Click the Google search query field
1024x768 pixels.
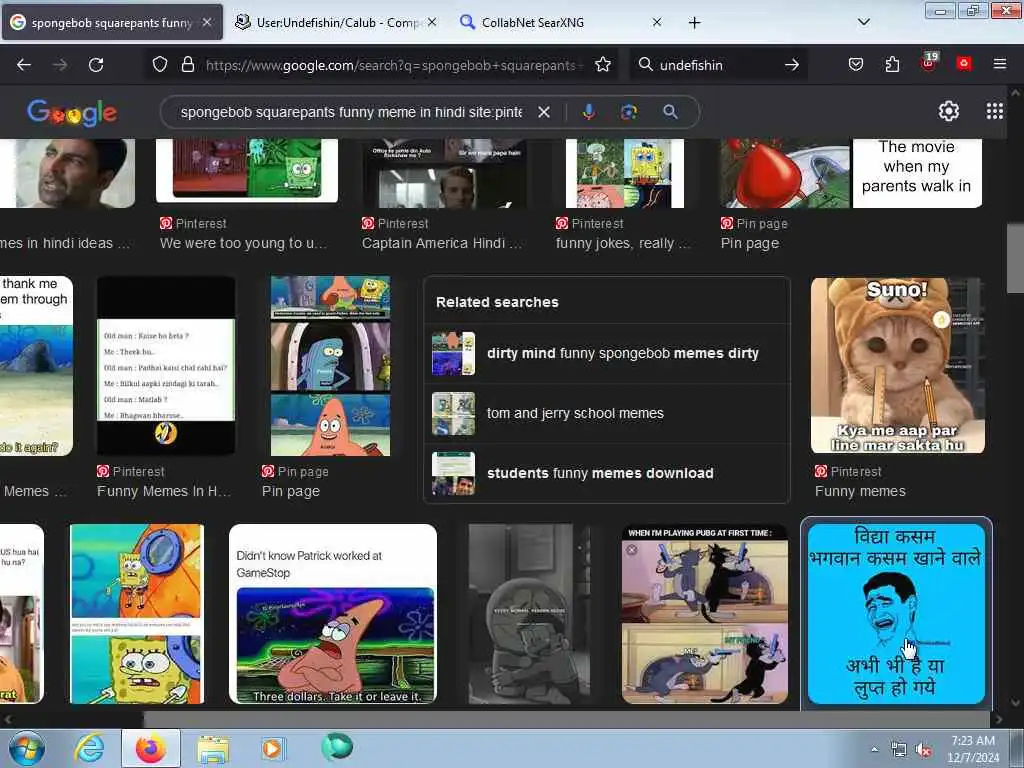(x=351, y=112)
